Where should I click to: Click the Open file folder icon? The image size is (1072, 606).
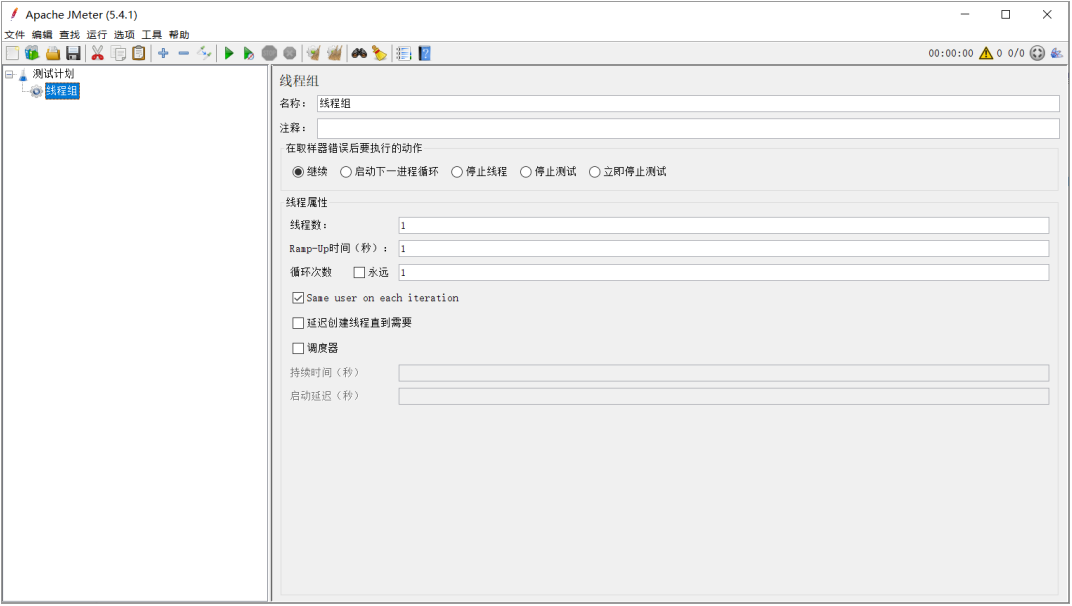(53, 53)
